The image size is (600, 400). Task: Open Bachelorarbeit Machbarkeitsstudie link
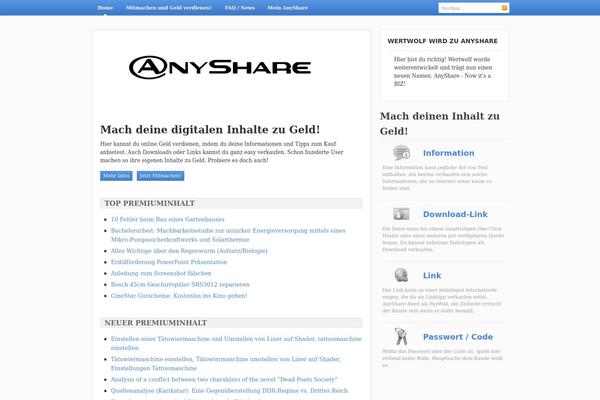tap(228, 235)
